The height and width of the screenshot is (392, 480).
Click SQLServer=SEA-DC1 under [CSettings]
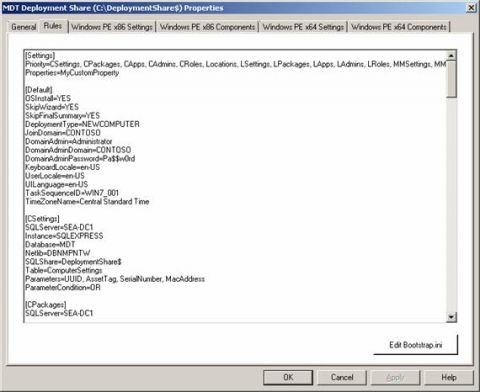[59, 227]
